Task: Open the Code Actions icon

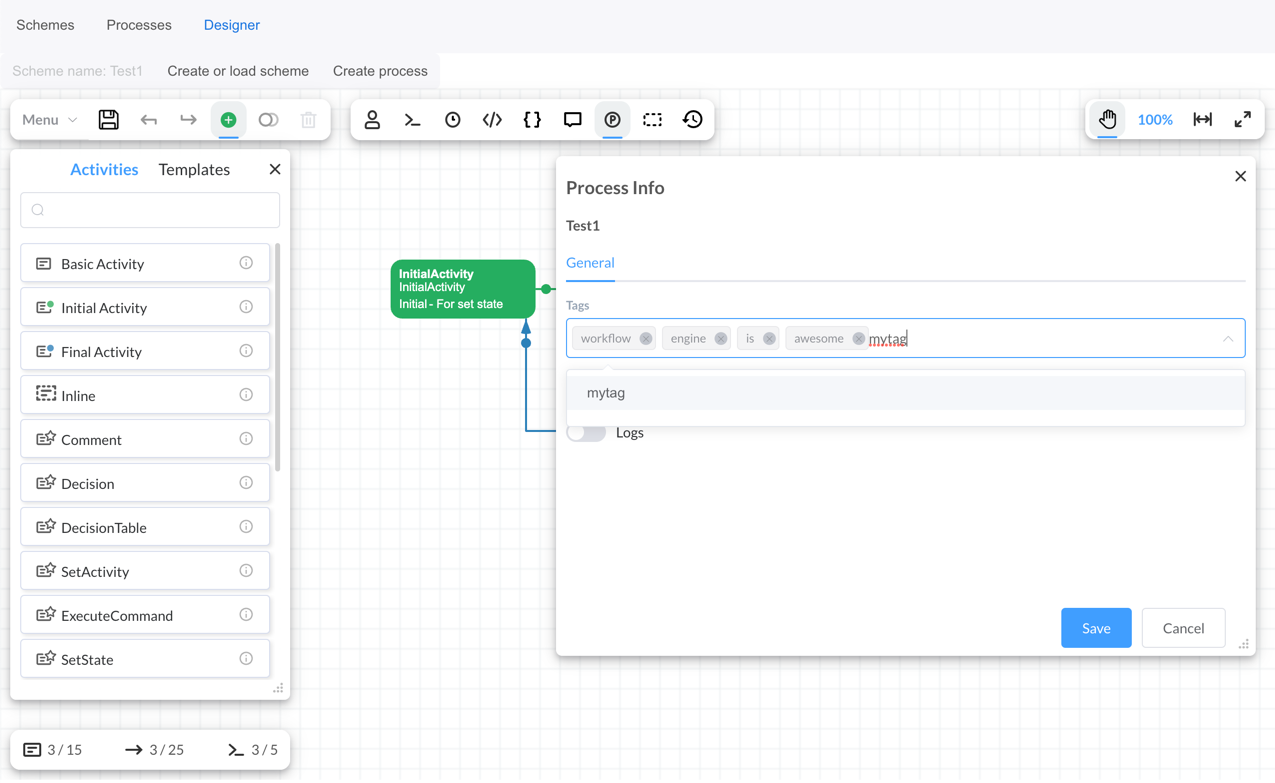Action: click(x=492, y=120)
